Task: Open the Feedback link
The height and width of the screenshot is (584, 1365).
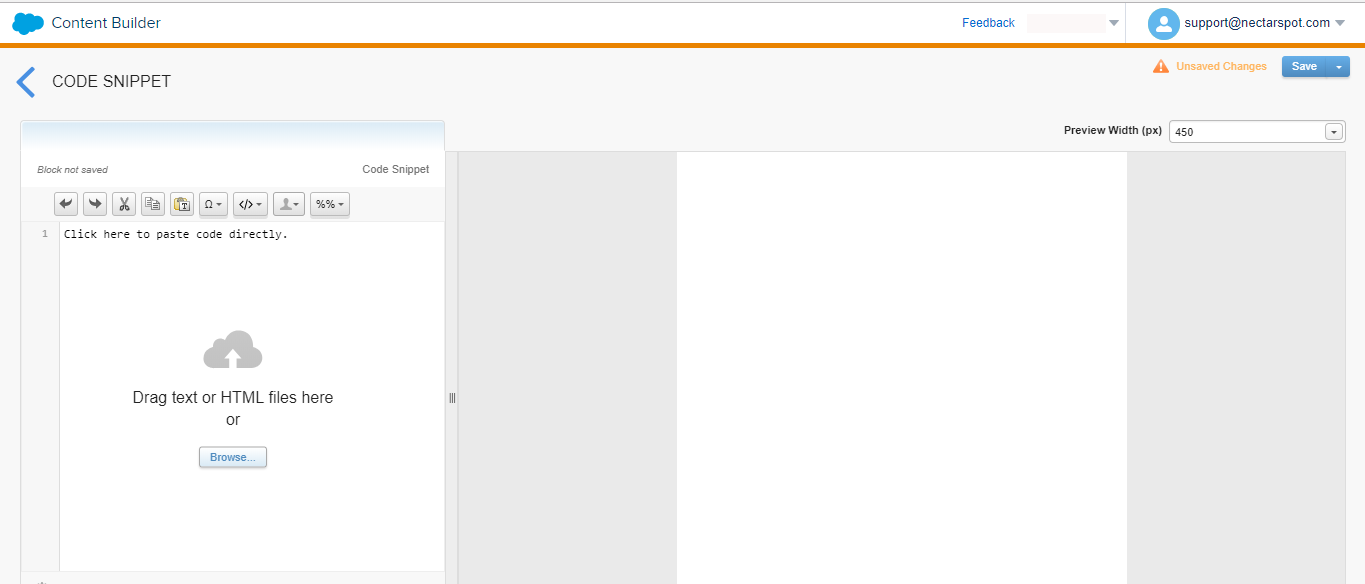Action: coord(988,23)
